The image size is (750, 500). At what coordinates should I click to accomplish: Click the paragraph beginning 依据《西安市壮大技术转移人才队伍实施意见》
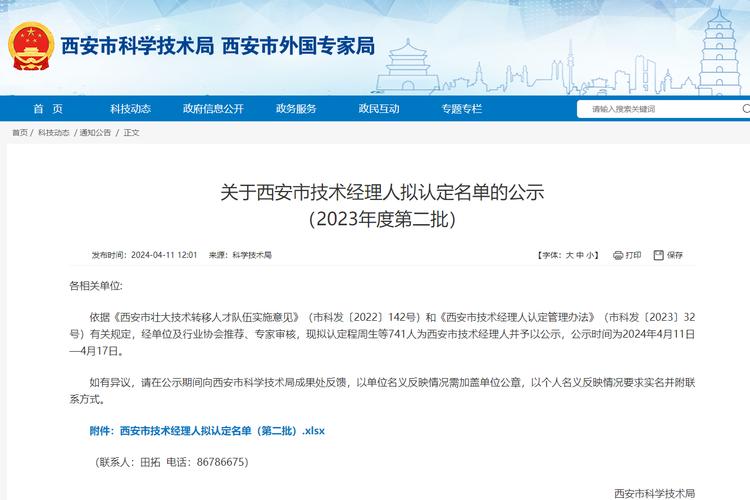coord(382,334)
